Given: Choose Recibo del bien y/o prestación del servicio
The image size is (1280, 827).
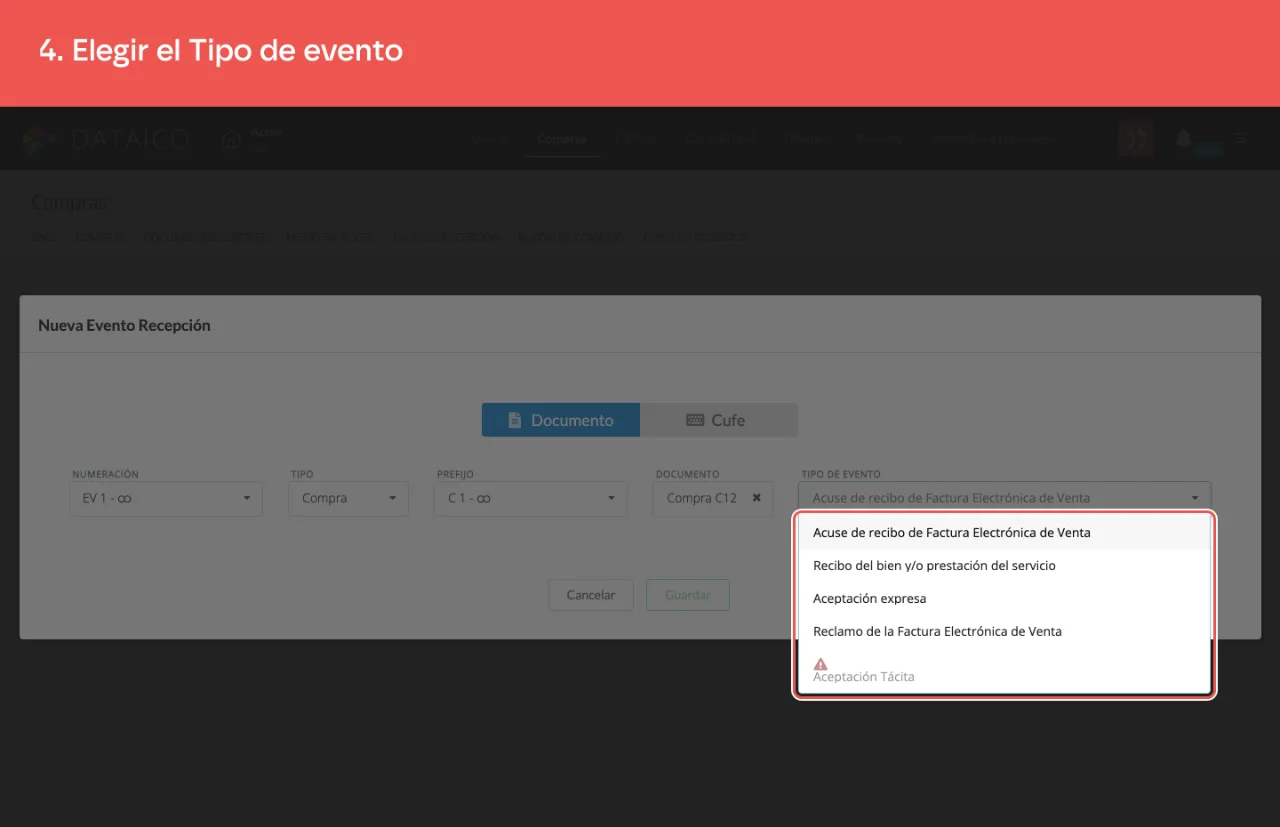Looking at the screenshot, I should [x=1004, y=566].
